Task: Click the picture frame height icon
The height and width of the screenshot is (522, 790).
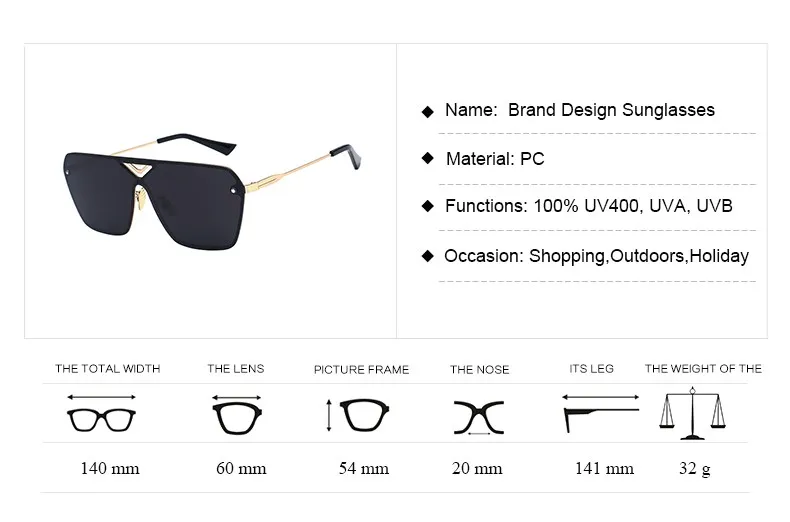Action: pos(358,415)
